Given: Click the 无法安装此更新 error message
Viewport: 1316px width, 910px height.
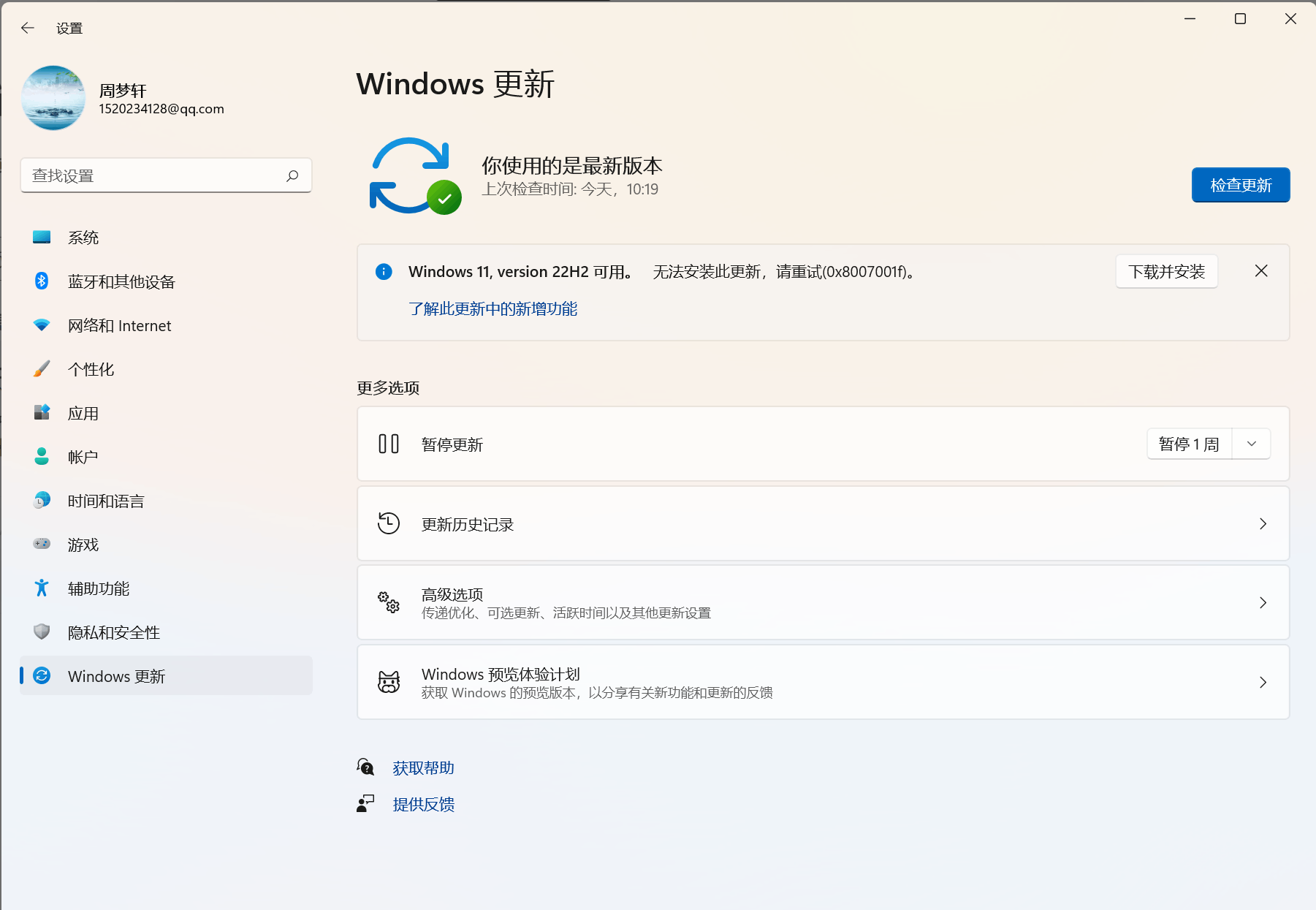Looking at the screenshot, I should click(783, 272).
